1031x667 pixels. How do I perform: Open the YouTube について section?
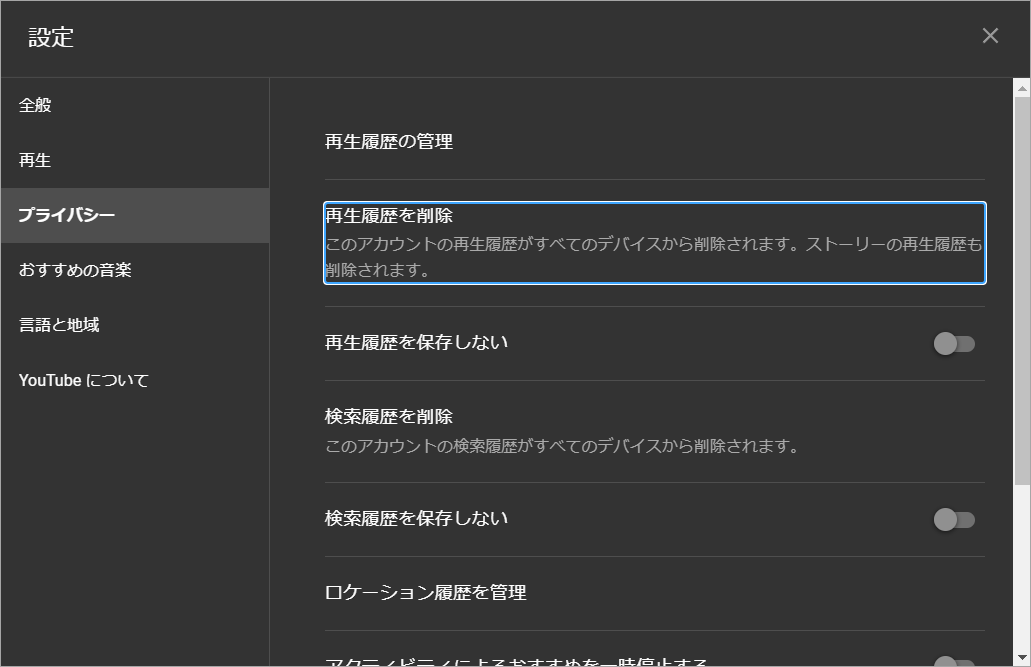(135, 380)
